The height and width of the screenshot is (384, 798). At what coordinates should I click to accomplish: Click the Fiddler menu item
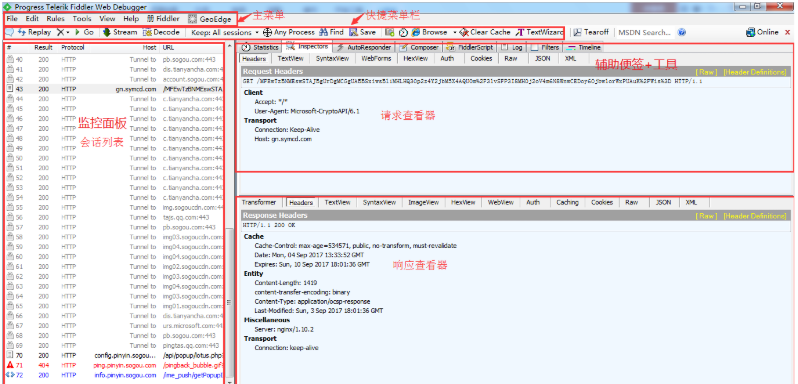click(x=163, y=18)
